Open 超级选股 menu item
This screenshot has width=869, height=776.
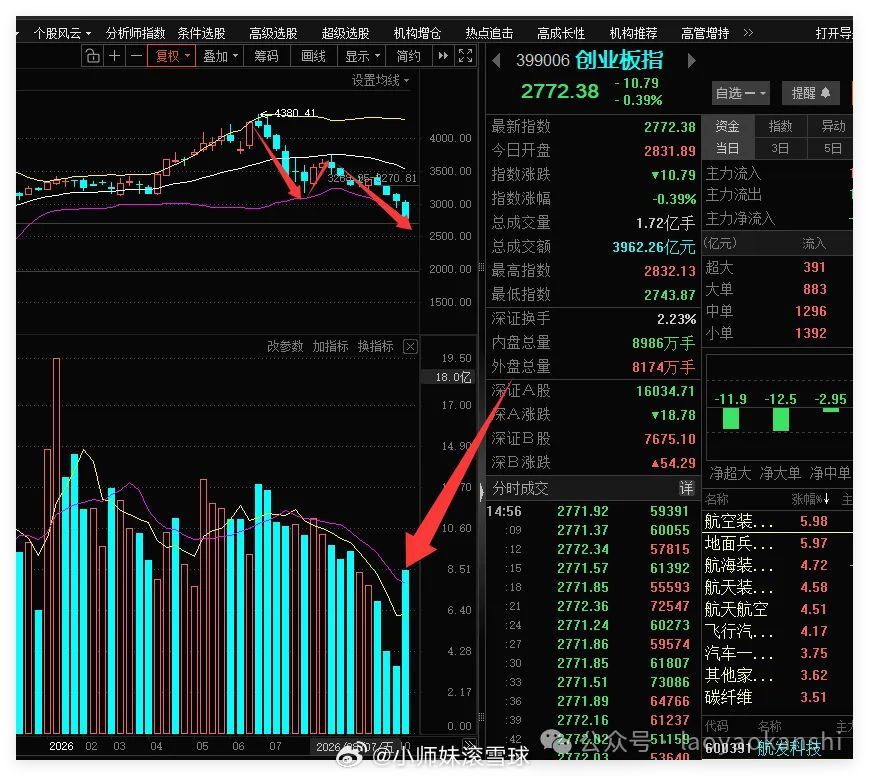[x=345, y=33]
